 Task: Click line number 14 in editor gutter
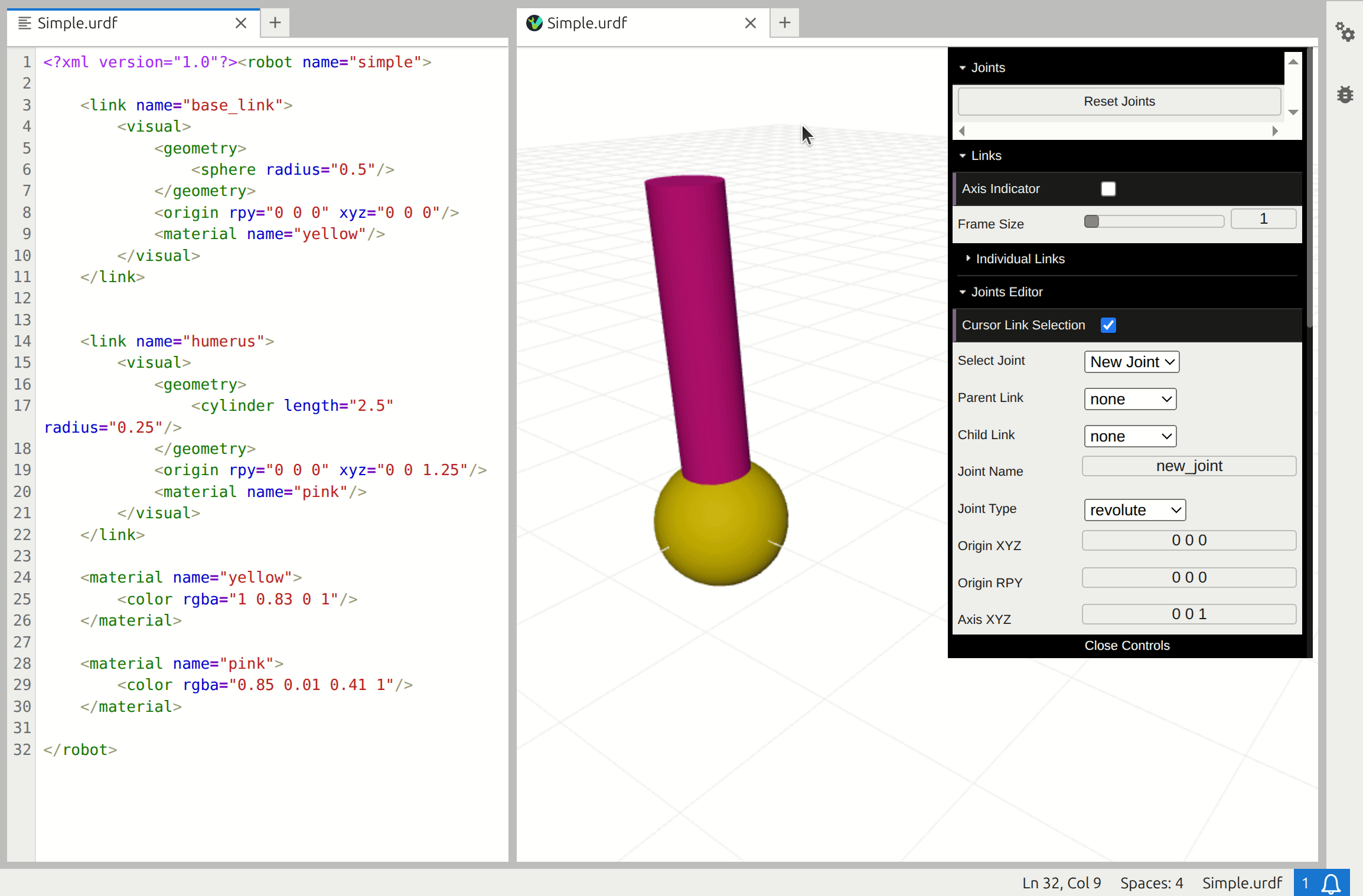22,341
